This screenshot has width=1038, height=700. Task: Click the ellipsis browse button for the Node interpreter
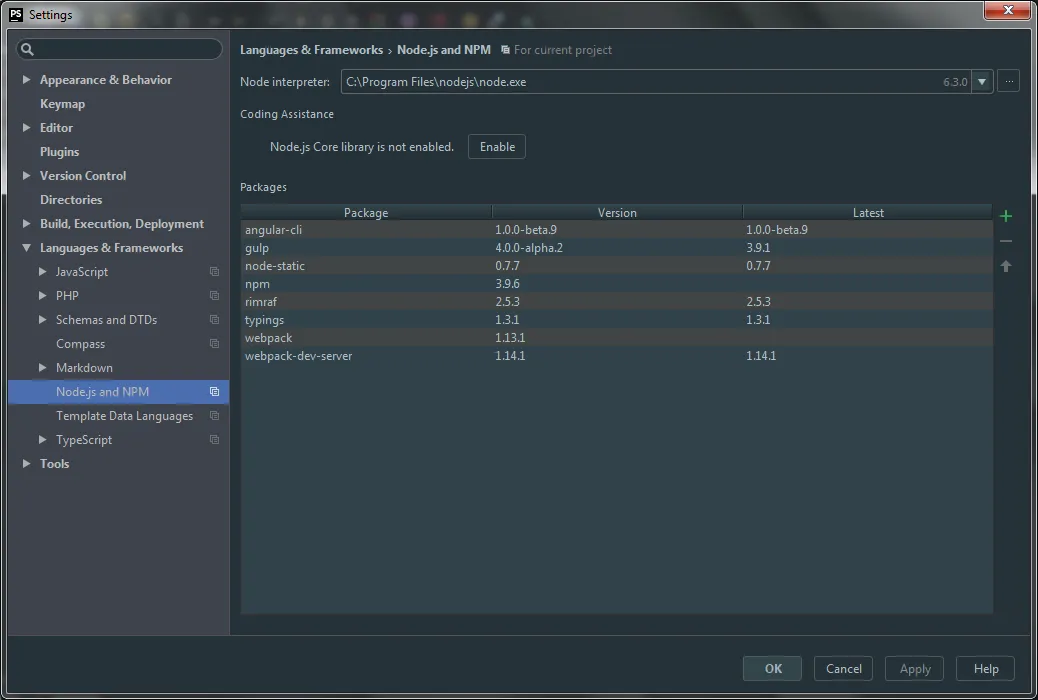(1008, 81)
